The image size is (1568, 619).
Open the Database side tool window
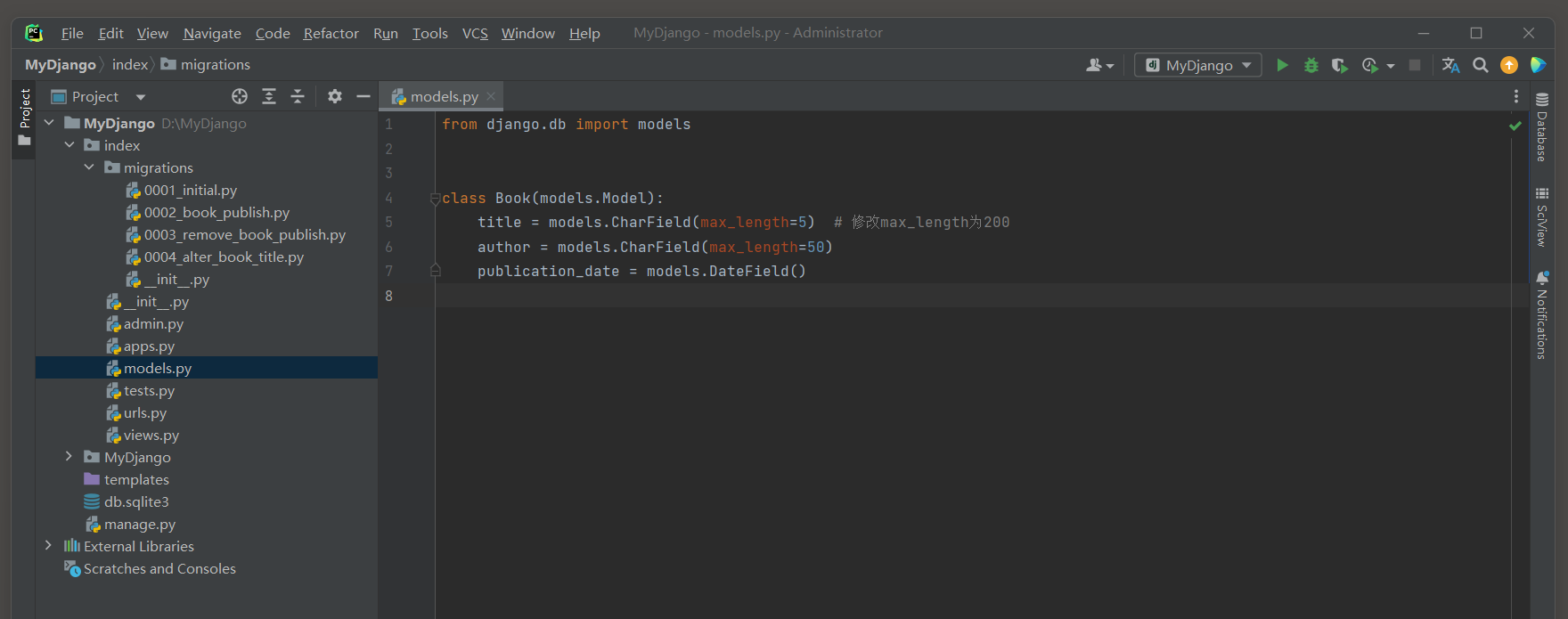coord(1541,127)
